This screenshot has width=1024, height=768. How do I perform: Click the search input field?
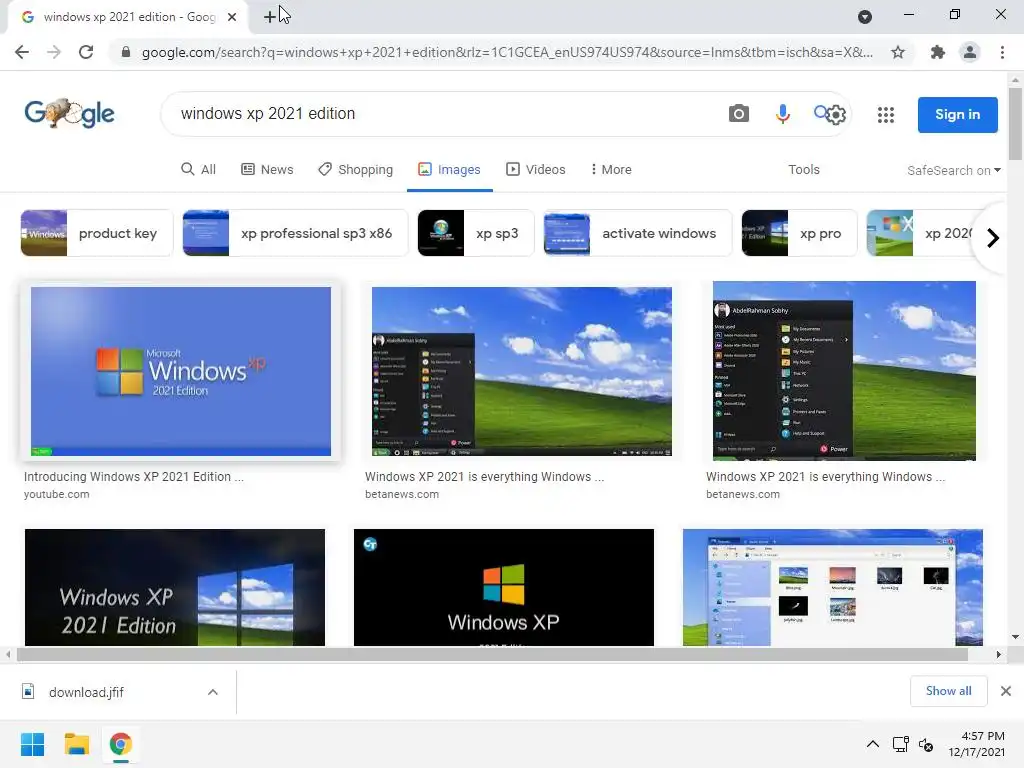[444, 114]
